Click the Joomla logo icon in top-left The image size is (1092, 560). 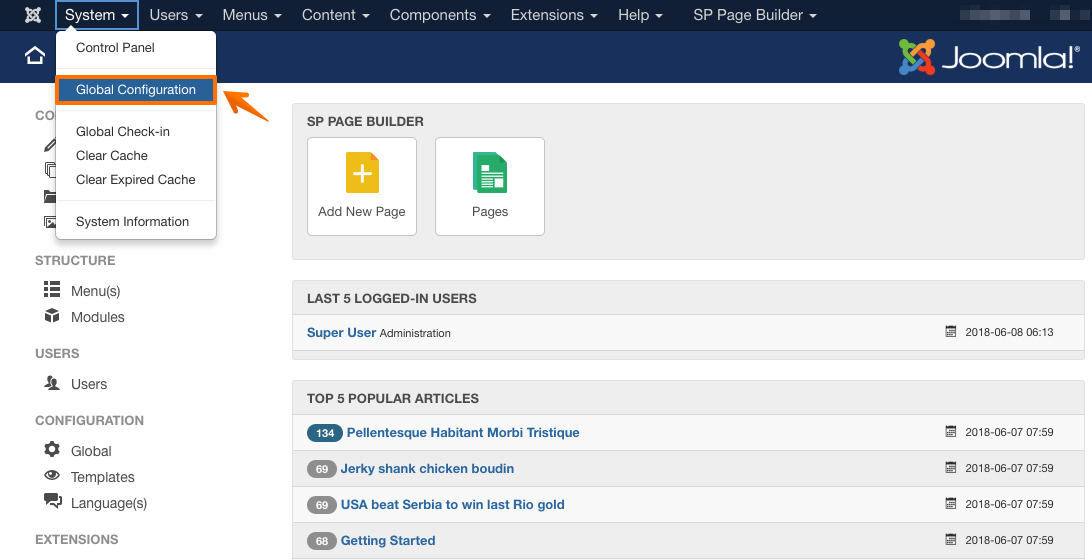pos(33,15)
